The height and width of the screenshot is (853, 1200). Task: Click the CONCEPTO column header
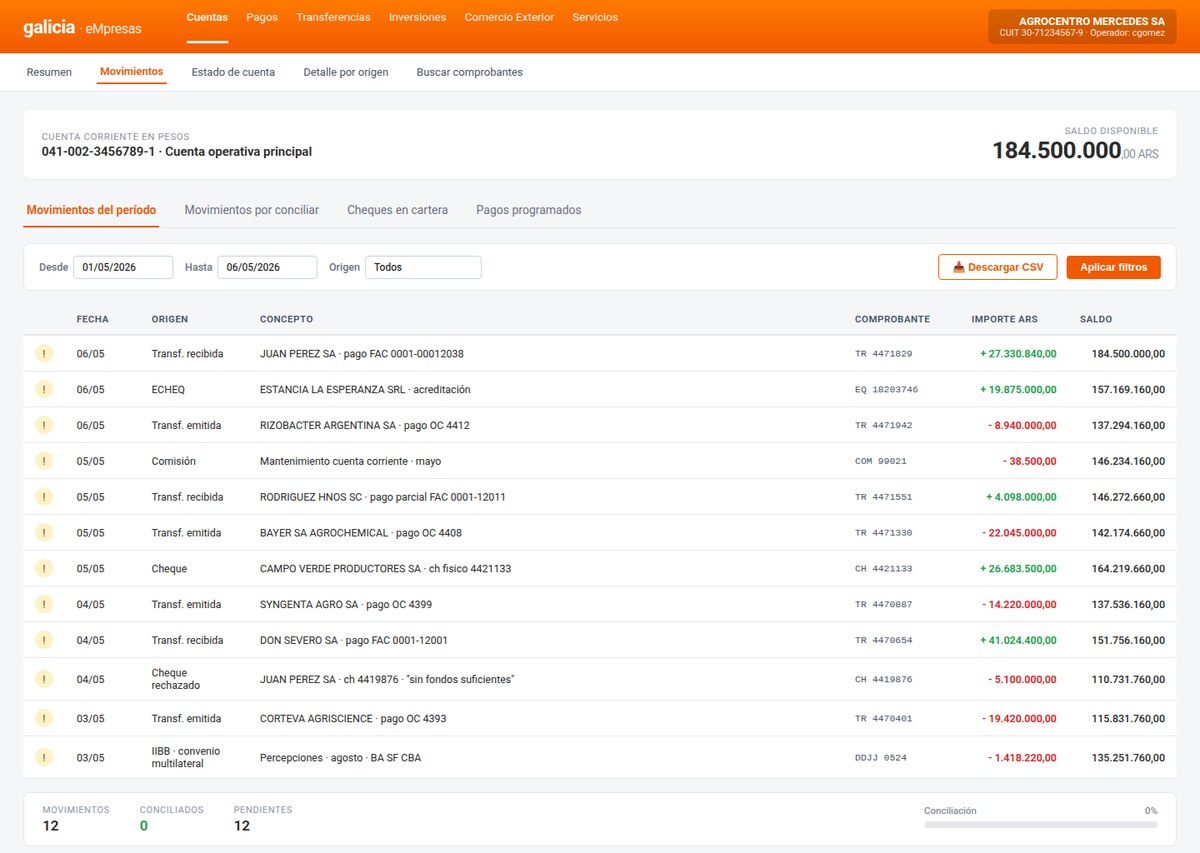(x=286, y=319)
